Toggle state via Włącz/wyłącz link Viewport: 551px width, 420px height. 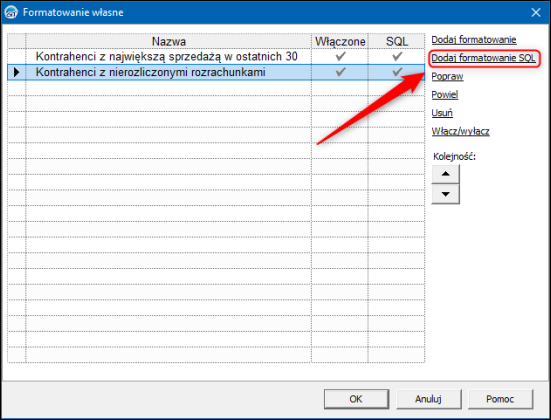pos(460,131)
